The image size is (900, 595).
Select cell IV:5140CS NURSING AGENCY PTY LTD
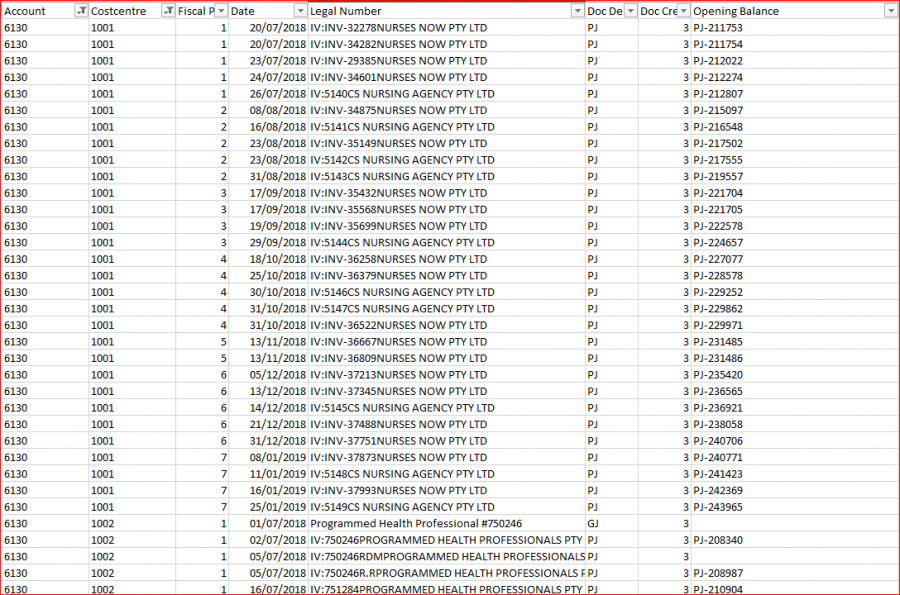click(x=447, y=94)
